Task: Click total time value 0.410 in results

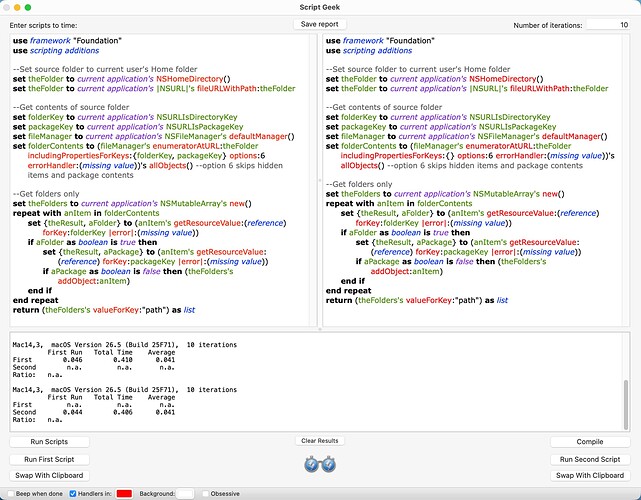Action: [x=123, y=360]
